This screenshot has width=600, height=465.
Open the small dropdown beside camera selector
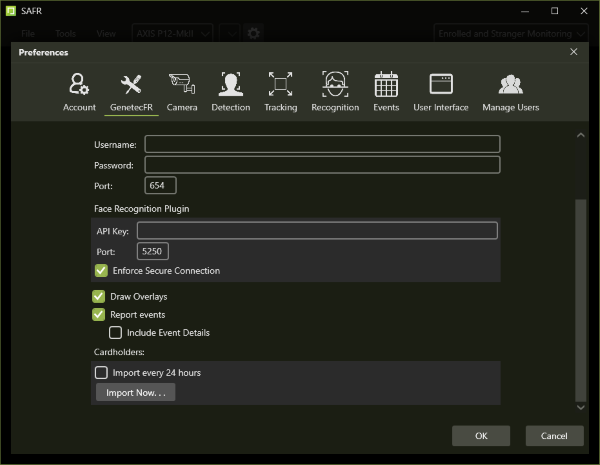(230, 34)
